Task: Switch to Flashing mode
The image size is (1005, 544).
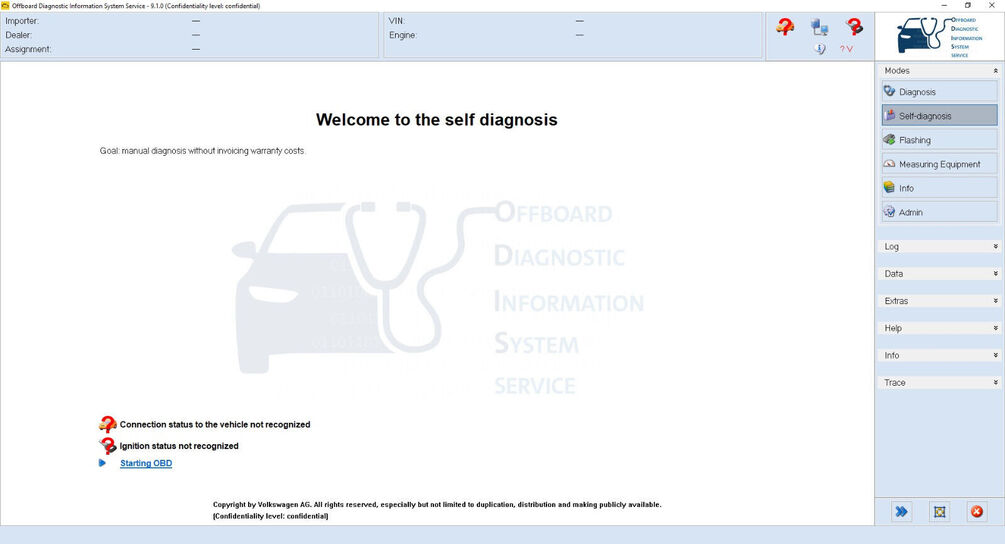Action: click(939, 140)
